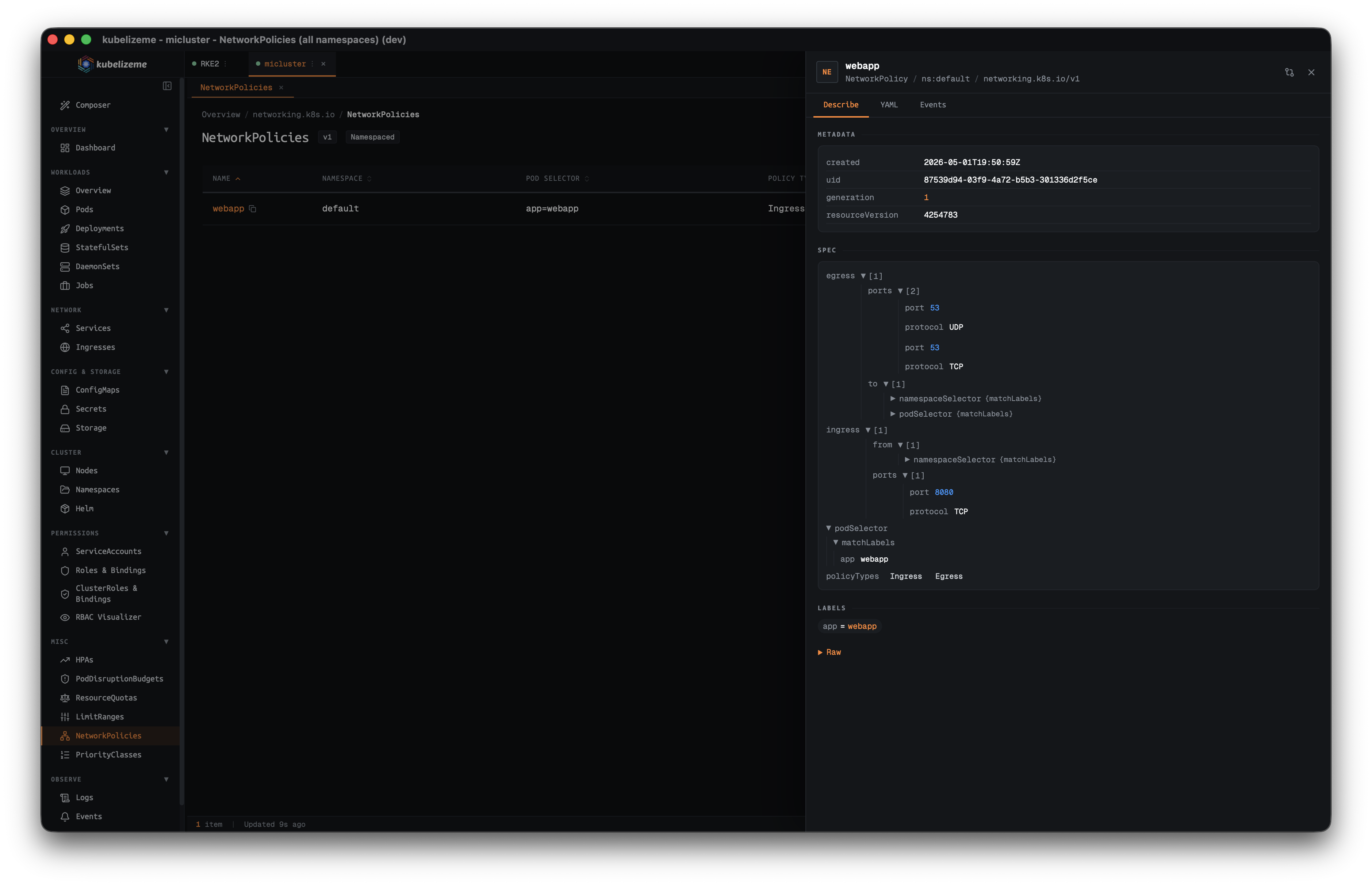Screen dimensions: 1372x886
Task: Switch to the RKE2 cluster tab
Action: pos(210,64)
